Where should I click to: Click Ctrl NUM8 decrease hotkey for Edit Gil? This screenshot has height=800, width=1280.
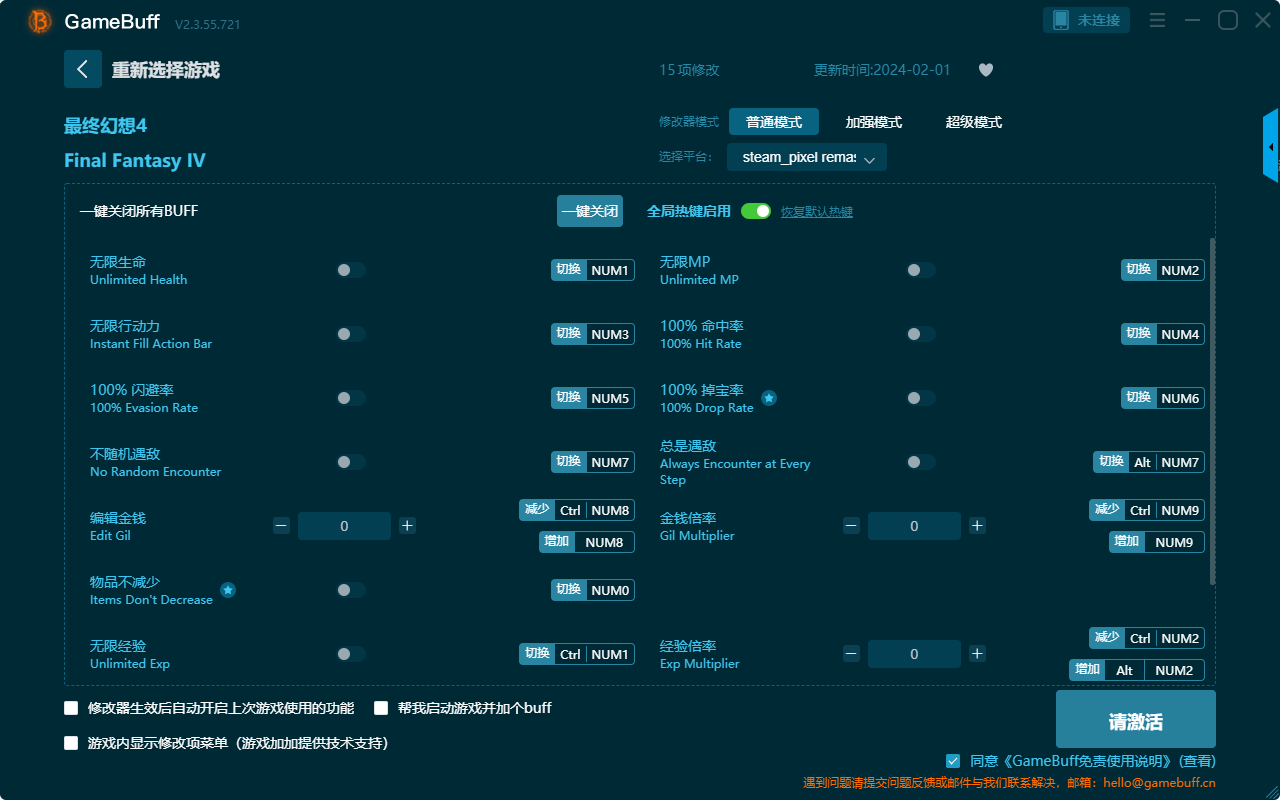point(577,510)
